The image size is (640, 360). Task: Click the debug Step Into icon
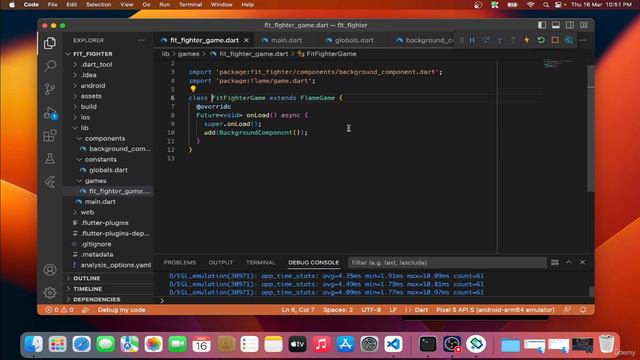499,40
